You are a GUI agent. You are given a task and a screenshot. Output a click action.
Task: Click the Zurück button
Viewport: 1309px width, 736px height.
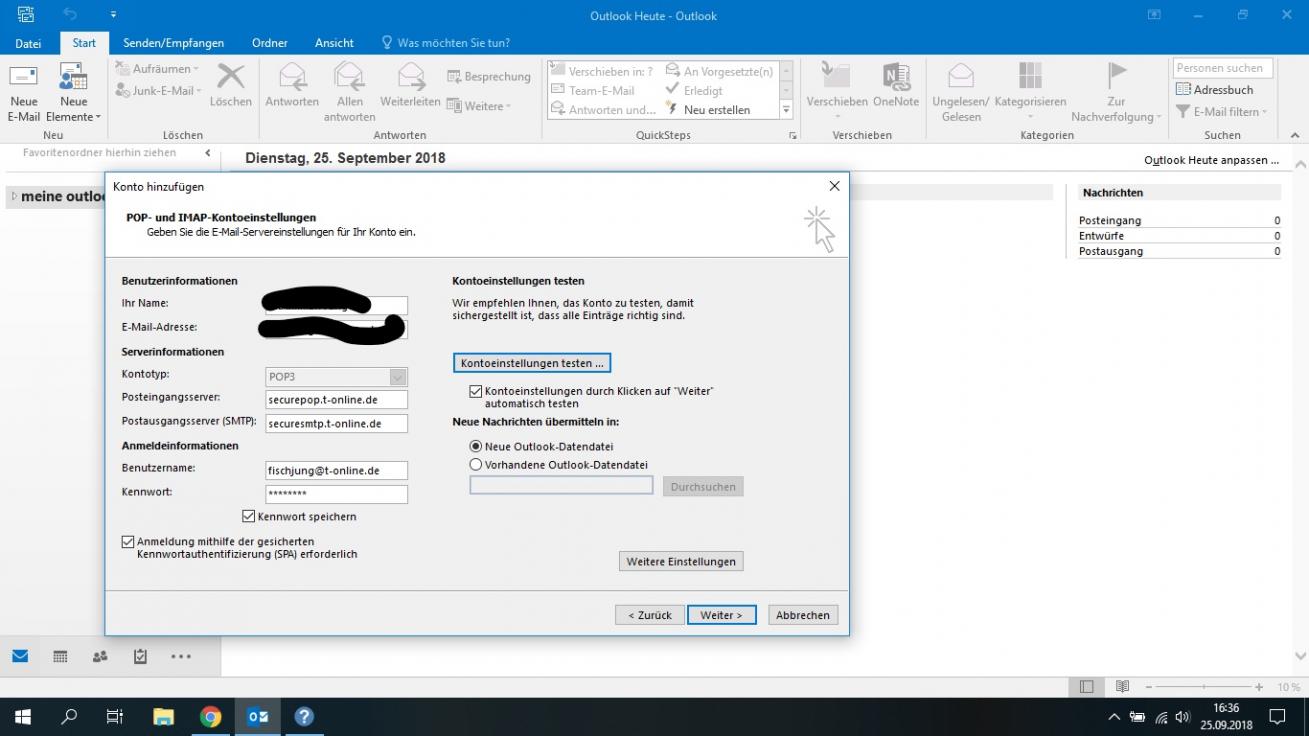pyautogui.click(x=650, y=615)
